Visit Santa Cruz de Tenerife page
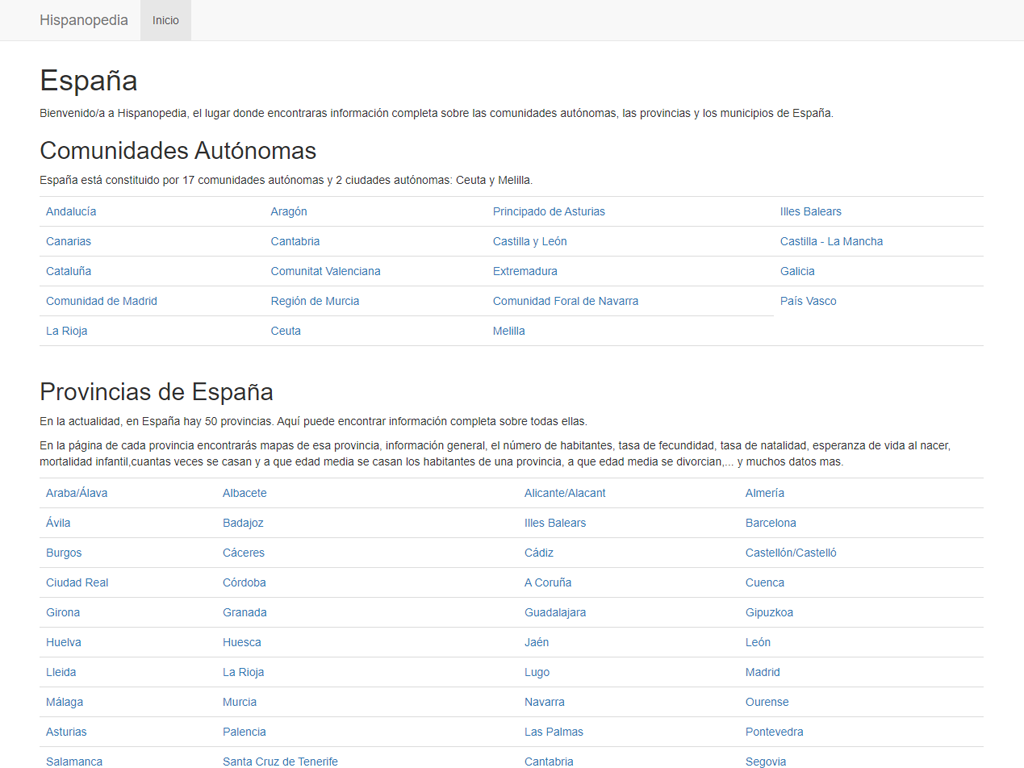The image size is (1024, 768). click(x=280, y=762)
